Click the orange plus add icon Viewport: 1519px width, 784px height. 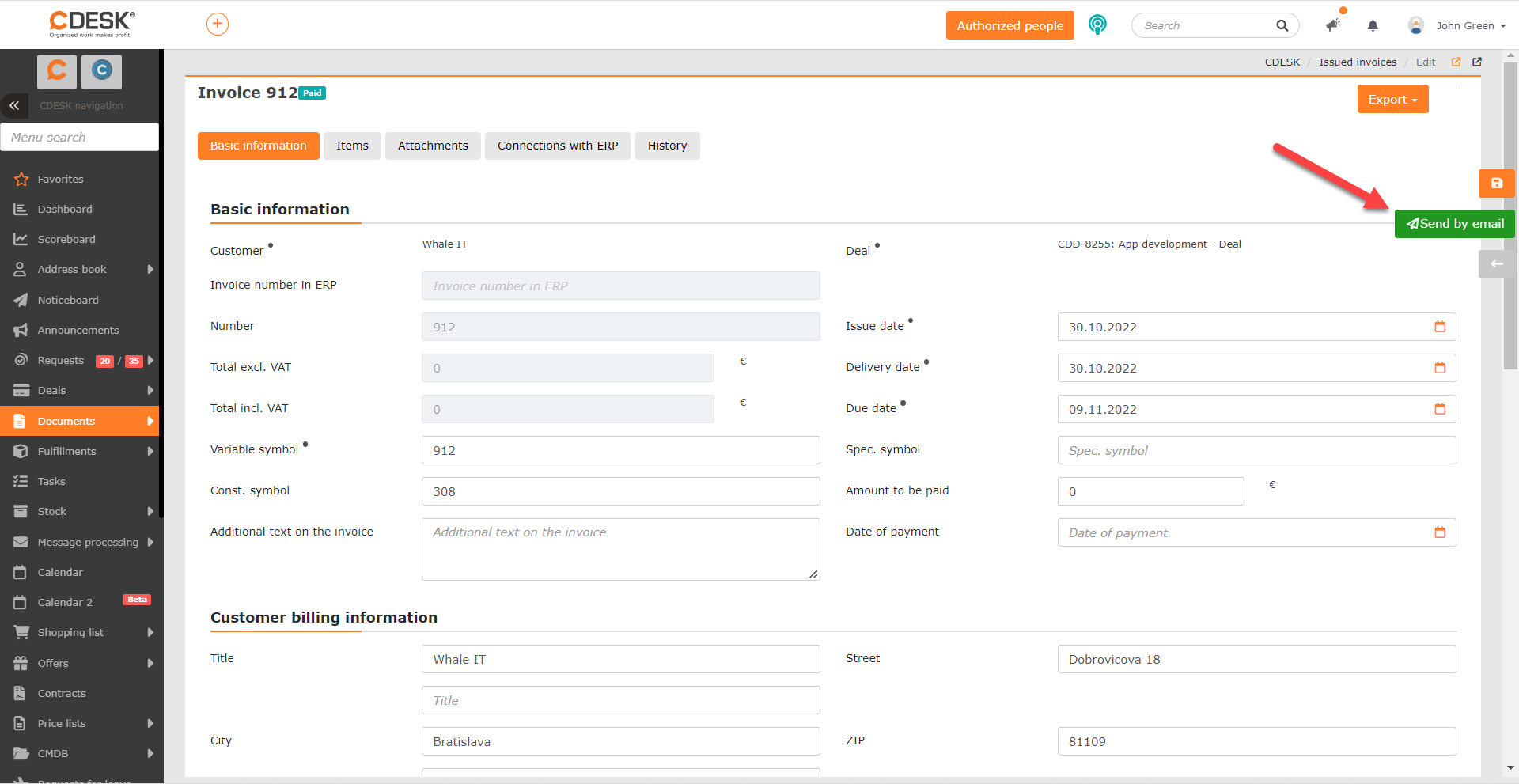(218, 25)
